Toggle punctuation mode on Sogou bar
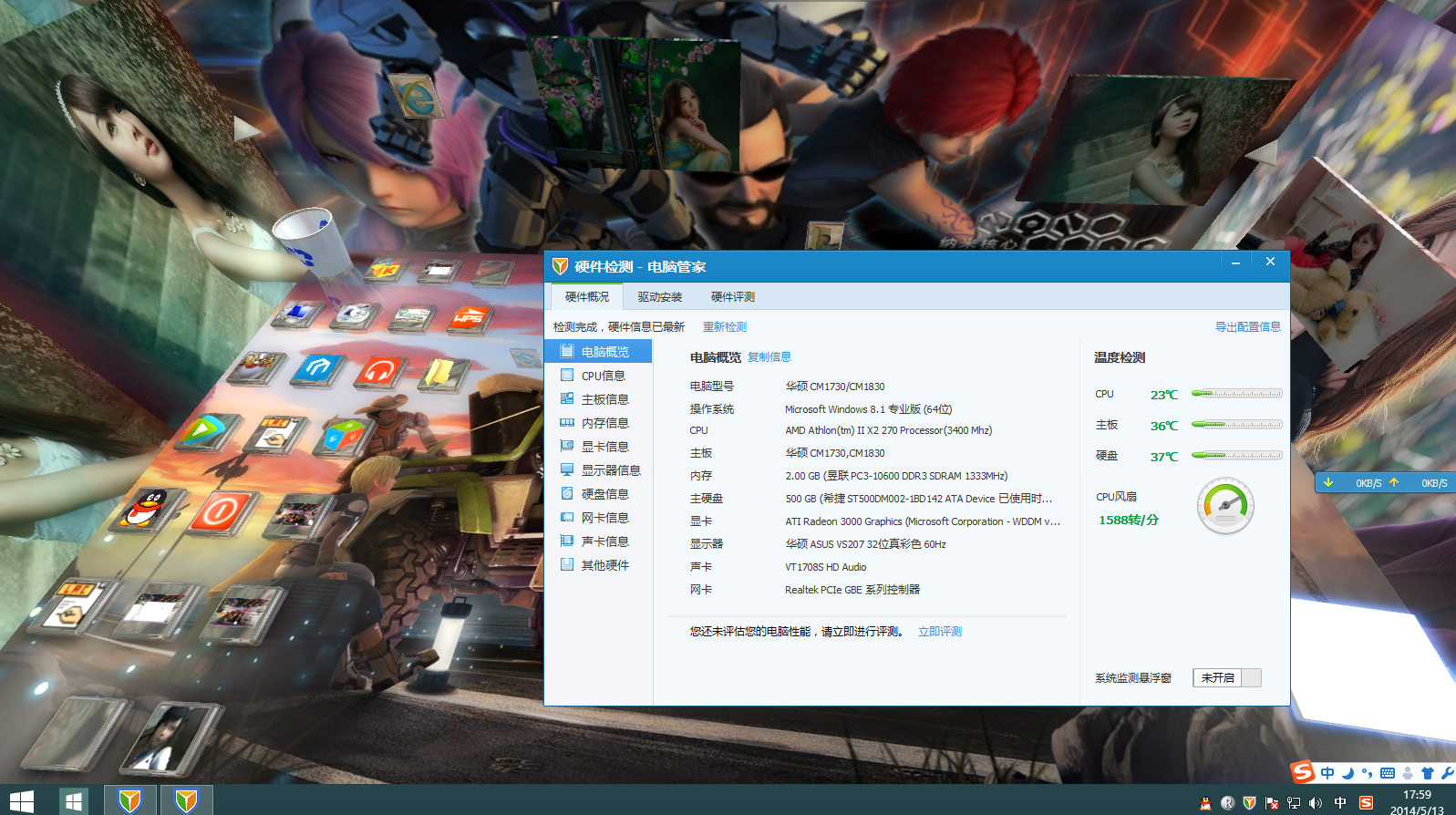 (1367, 773)
